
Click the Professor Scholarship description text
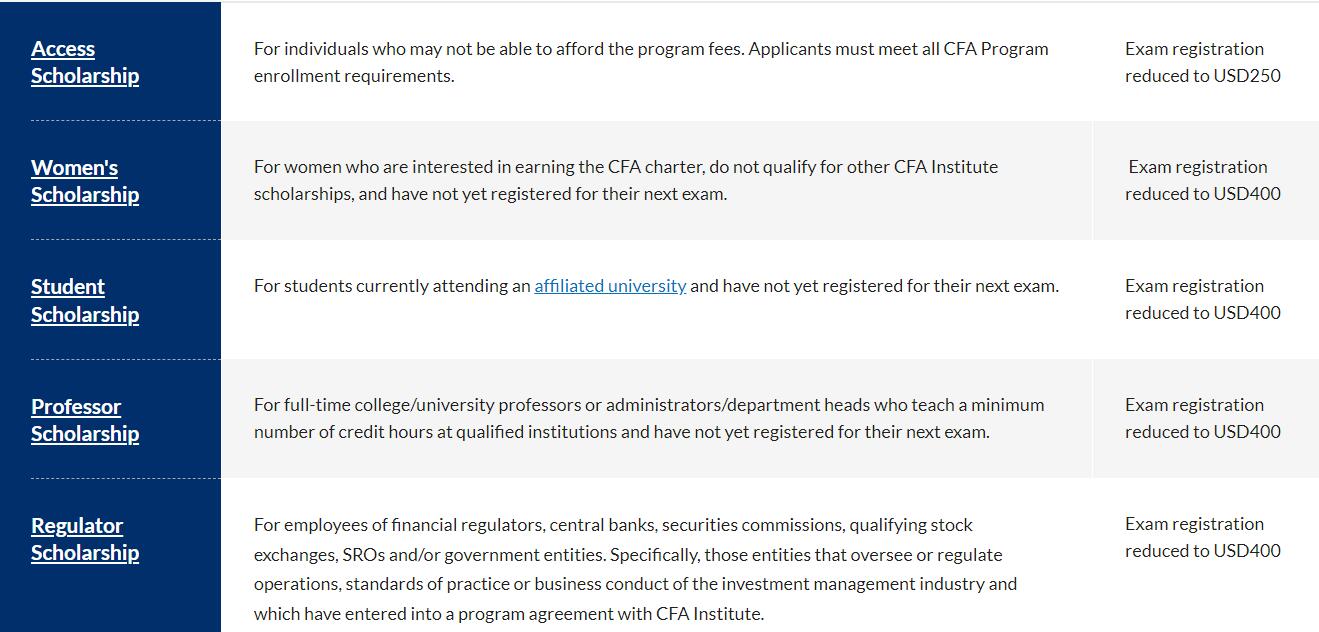648,418
